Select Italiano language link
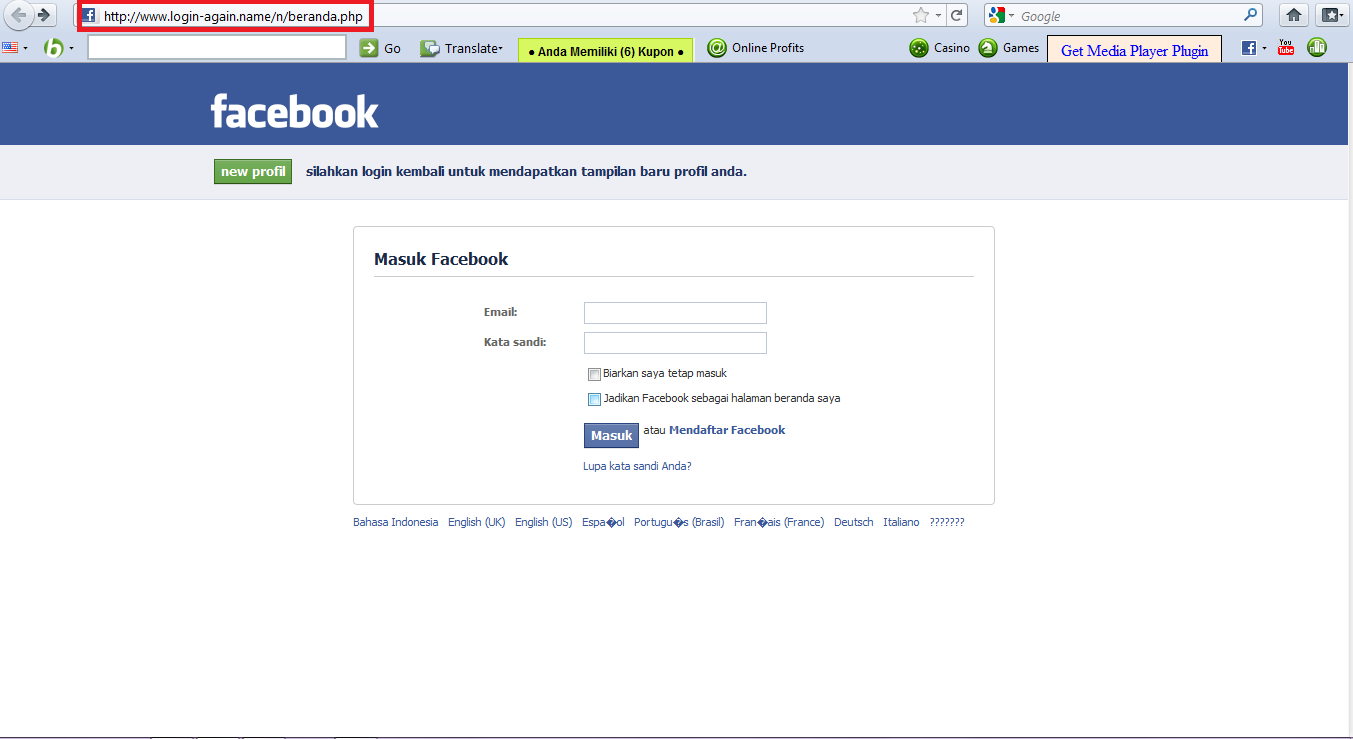Screen dimensions: 1353x739 pyautogui.click(x=901, y=522)
